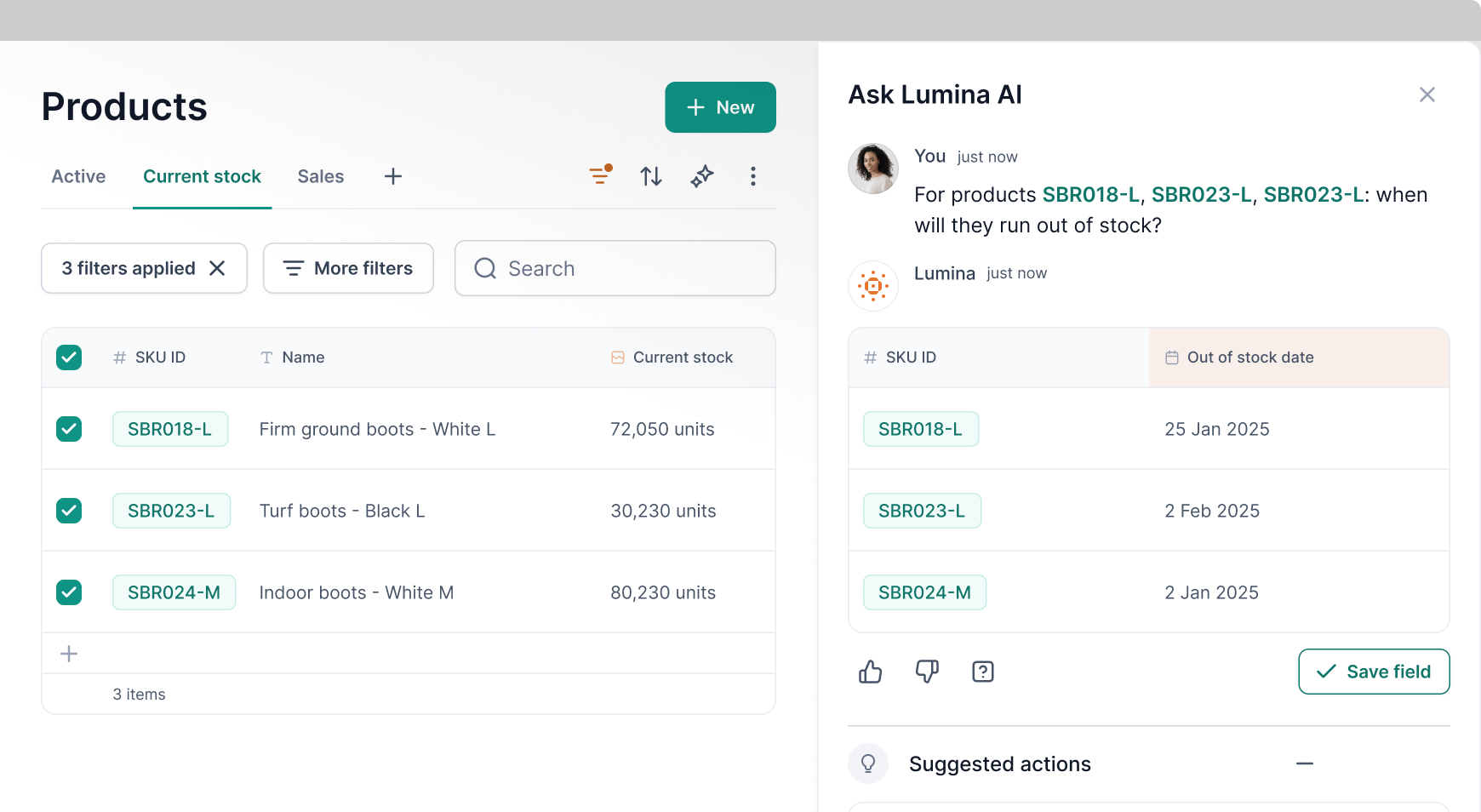Click the filter icon with orange dot
Viewport: 1481px width, 812px height.
600,176
